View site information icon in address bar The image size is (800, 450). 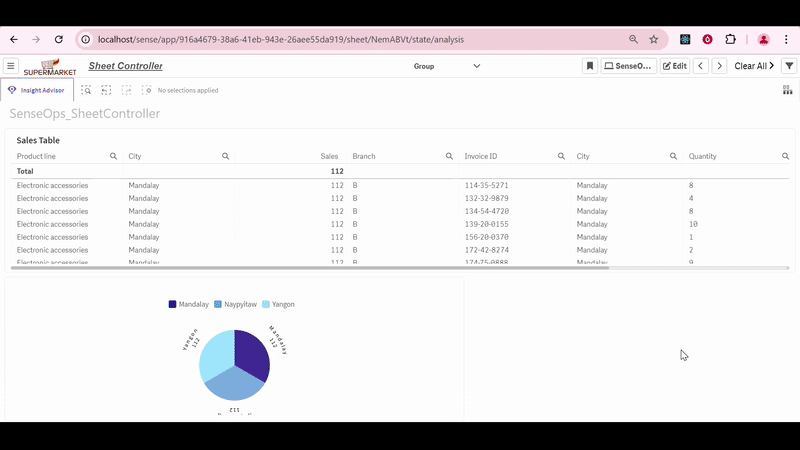click(86, 39)
